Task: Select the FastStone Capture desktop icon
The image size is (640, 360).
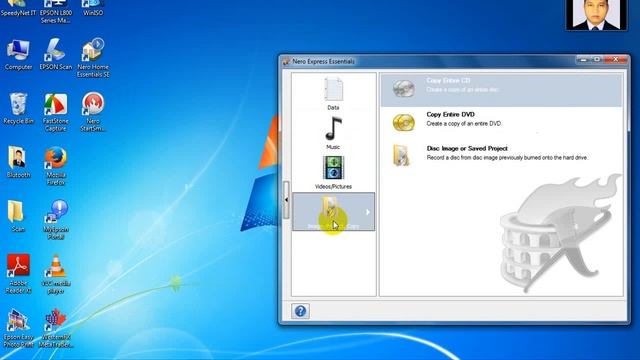Action: coord(56,112)
